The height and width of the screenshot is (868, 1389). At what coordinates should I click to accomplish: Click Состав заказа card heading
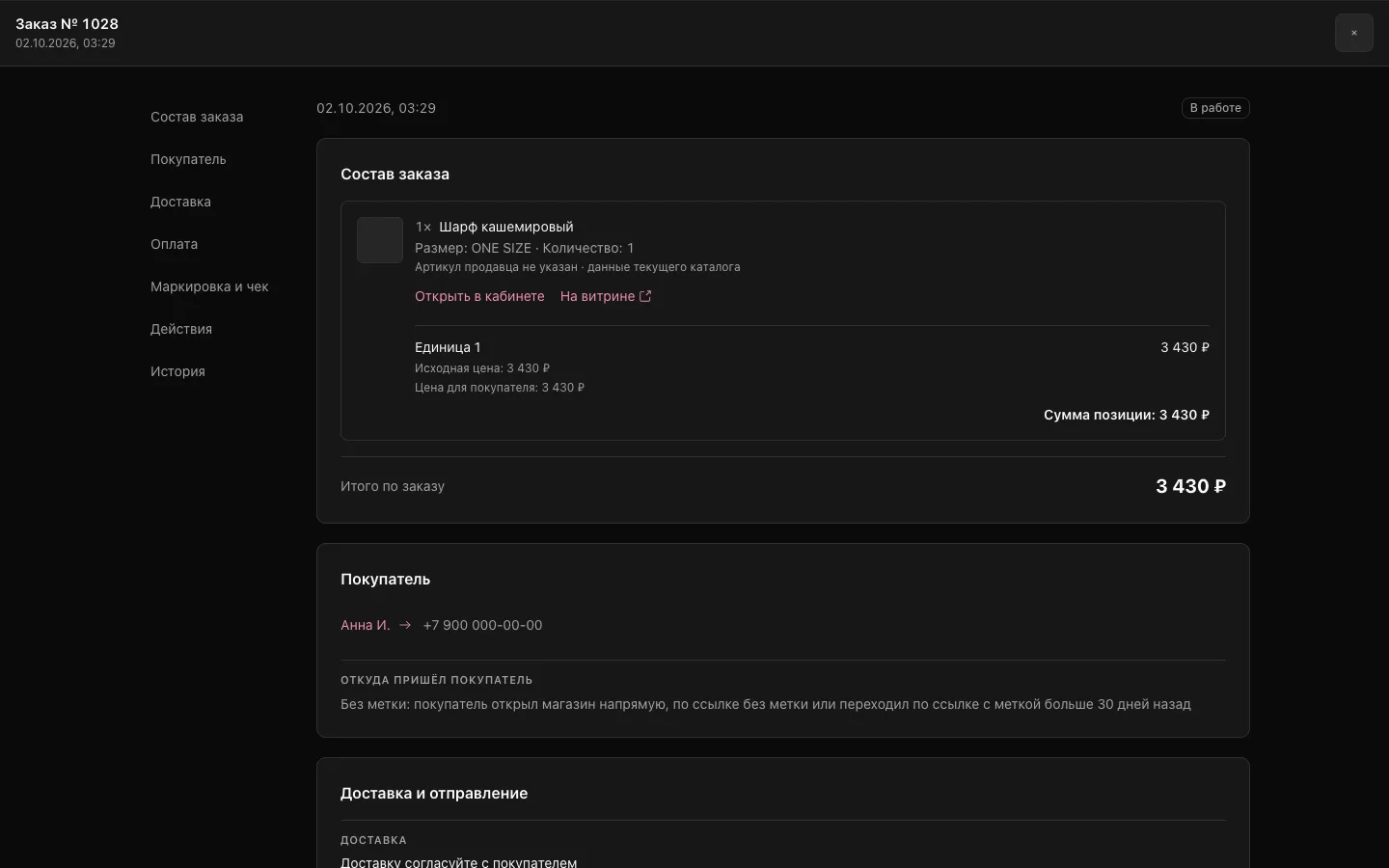(395, 175)
